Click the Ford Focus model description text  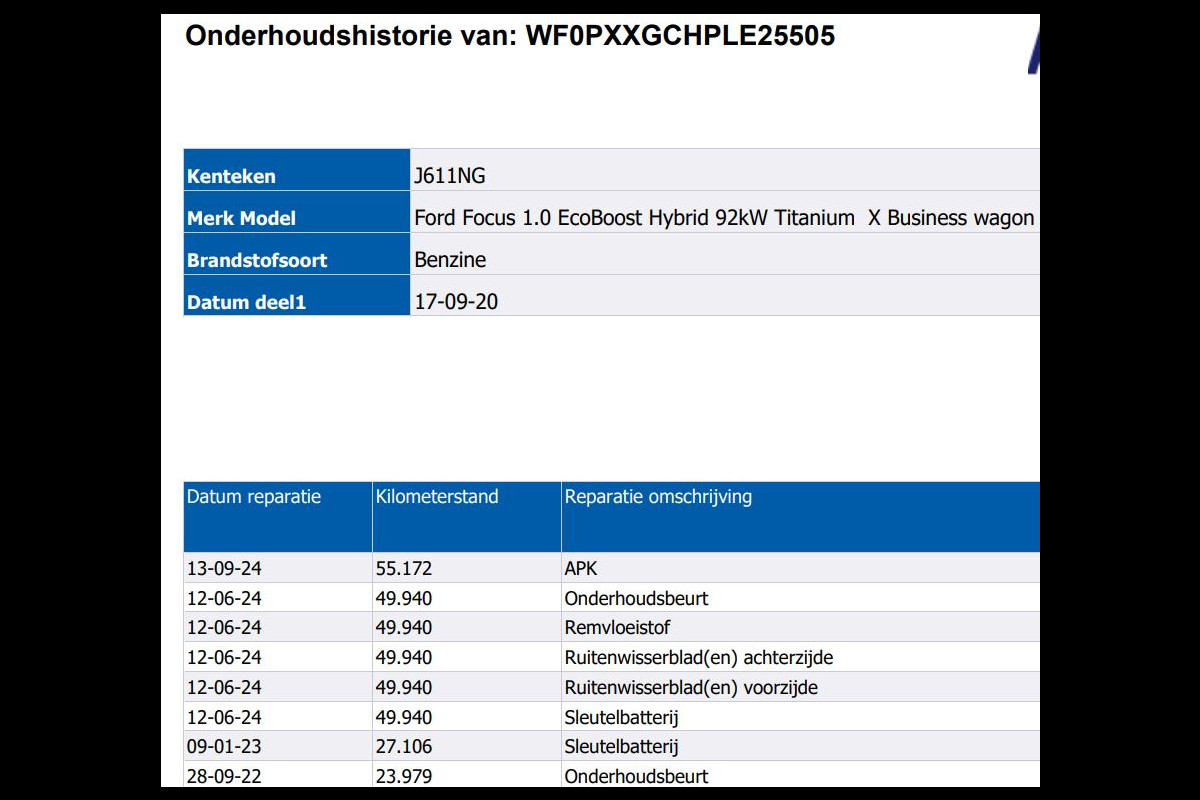tap(723, 218)
